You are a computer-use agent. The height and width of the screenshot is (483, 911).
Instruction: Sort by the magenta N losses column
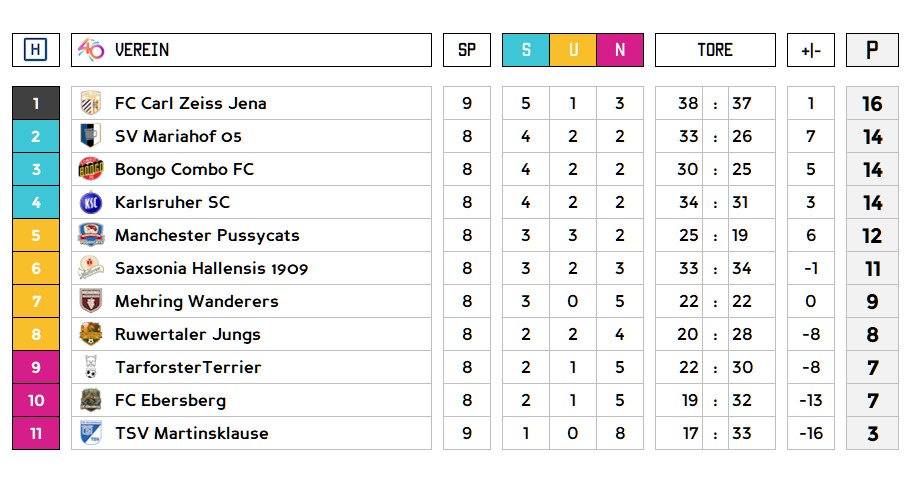point(620,50)
